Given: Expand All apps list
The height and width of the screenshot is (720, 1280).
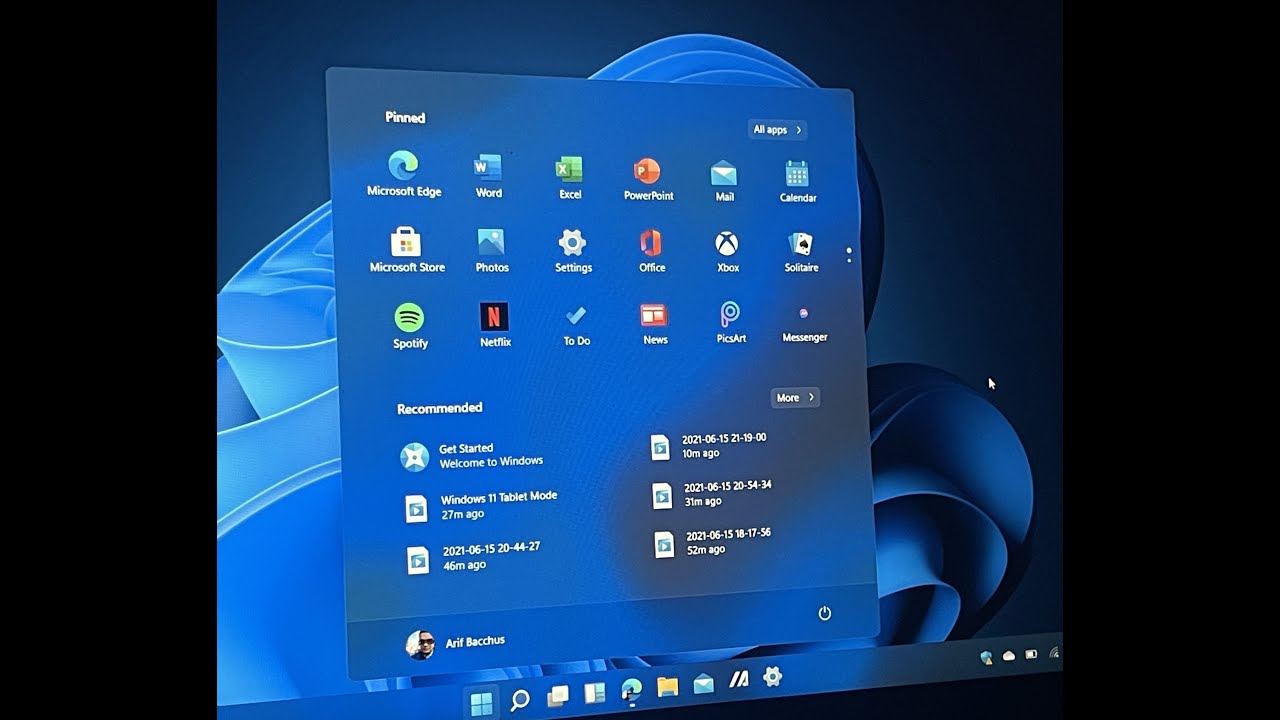Looking at the screenshot, I should (x=777, y=130).
